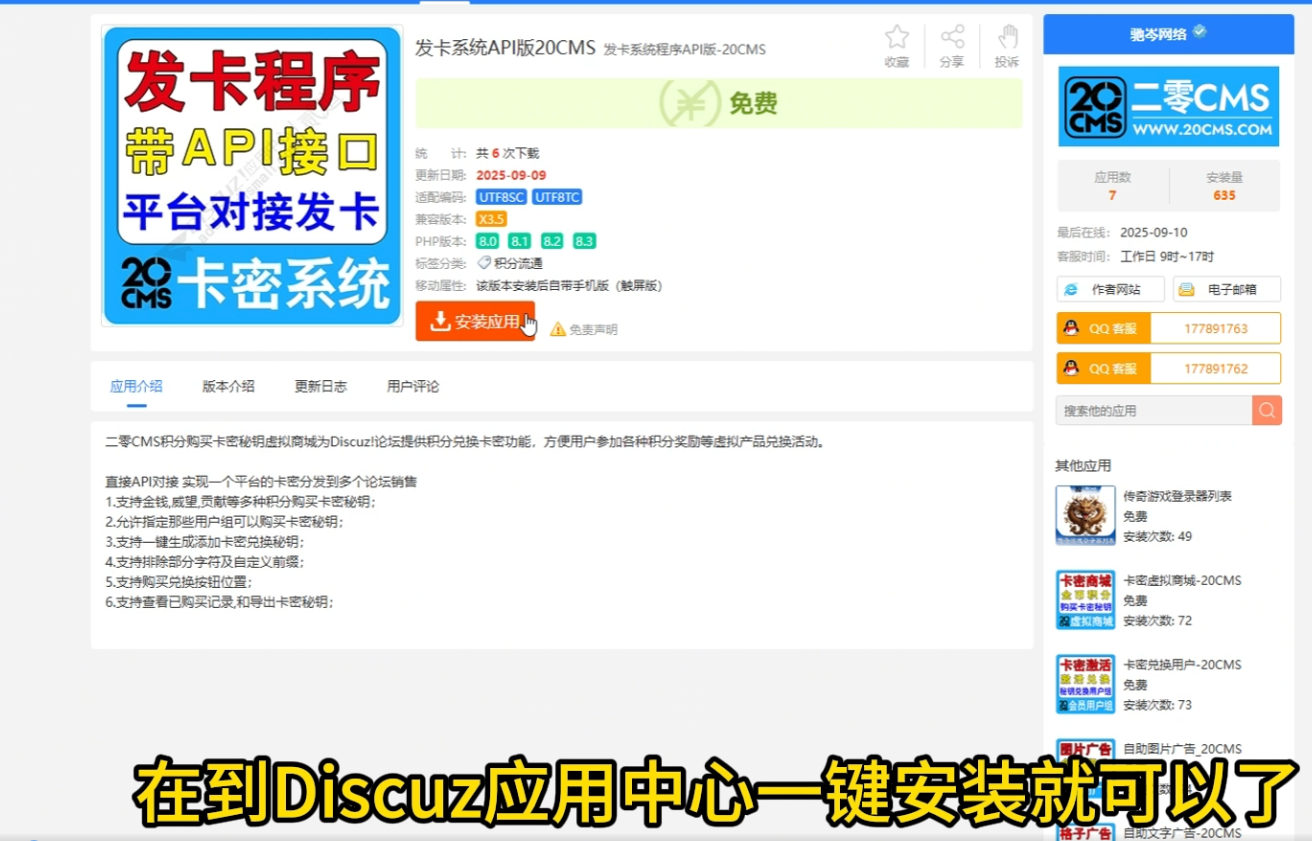Screen dimensions: 1312x841
Task: Click the 安装次数: 72 text
Action: [1157, 620]
